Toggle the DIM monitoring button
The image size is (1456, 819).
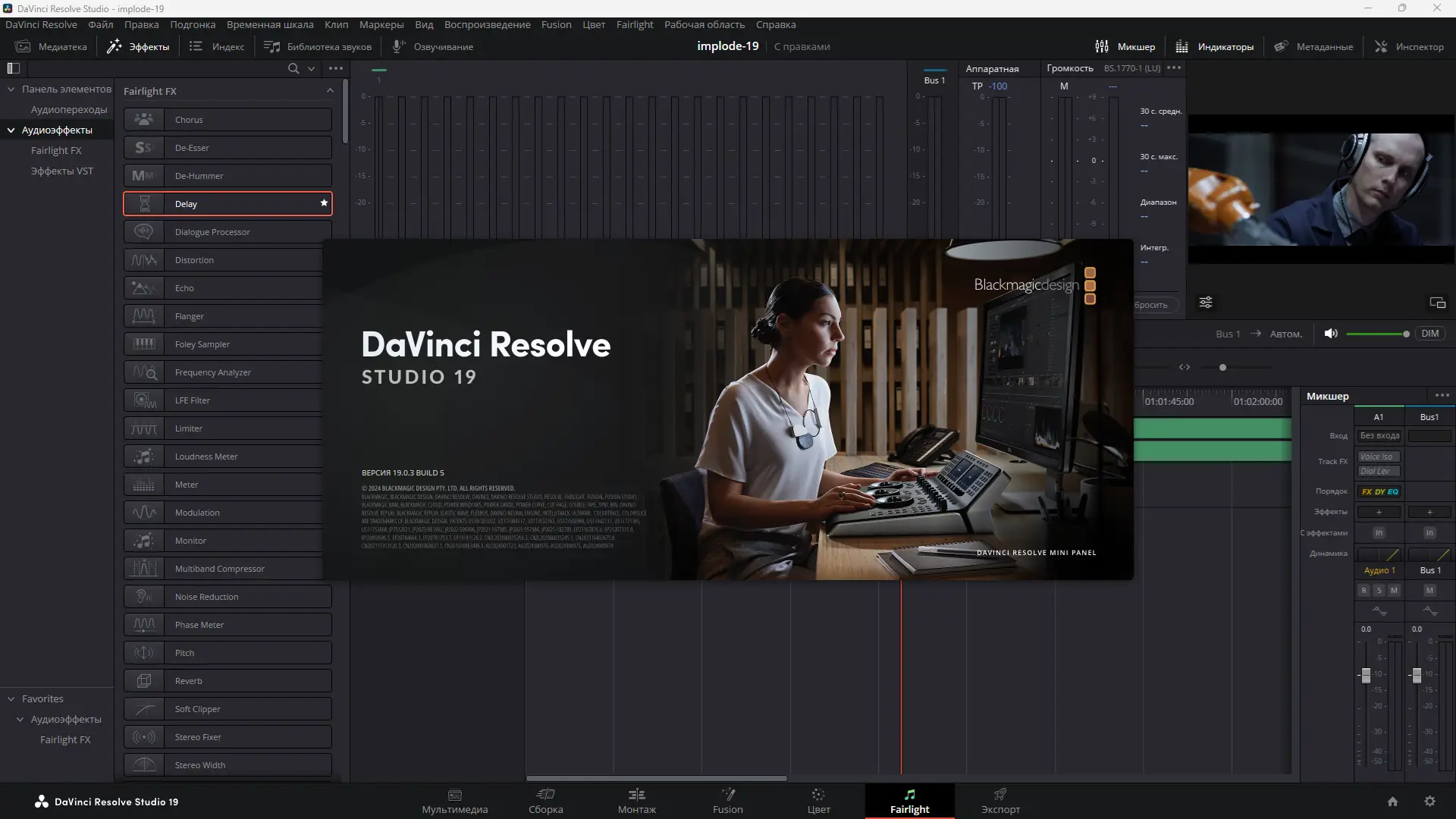point(1429,334)
